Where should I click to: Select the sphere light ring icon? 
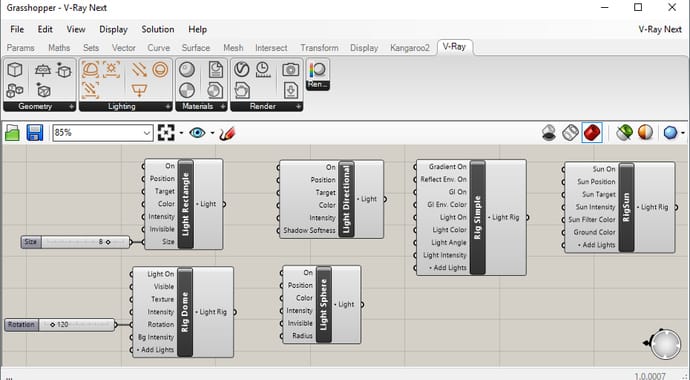pyautogui.click(x=160, y=69)
